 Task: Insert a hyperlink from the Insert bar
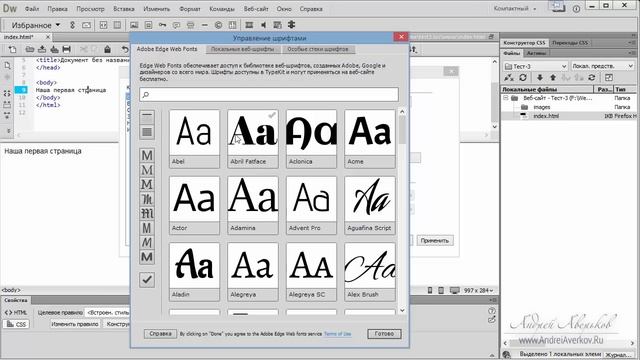pos(72,25)
